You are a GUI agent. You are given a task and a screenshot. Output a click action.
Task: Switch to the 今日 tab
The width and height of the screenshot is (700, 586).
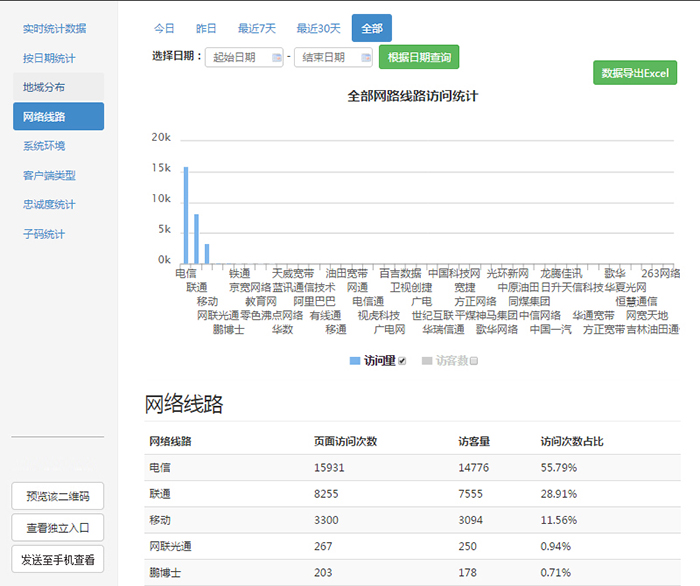coord(164,28)
